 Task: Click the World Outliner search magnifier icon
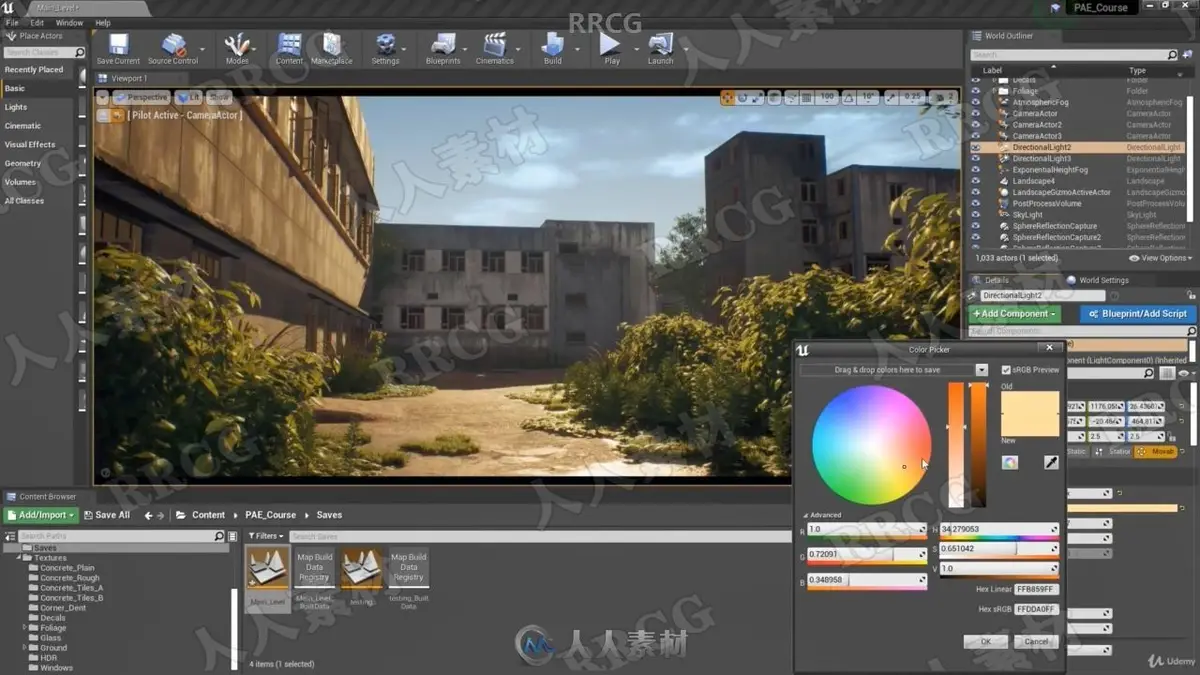(x=1173, y=55)
